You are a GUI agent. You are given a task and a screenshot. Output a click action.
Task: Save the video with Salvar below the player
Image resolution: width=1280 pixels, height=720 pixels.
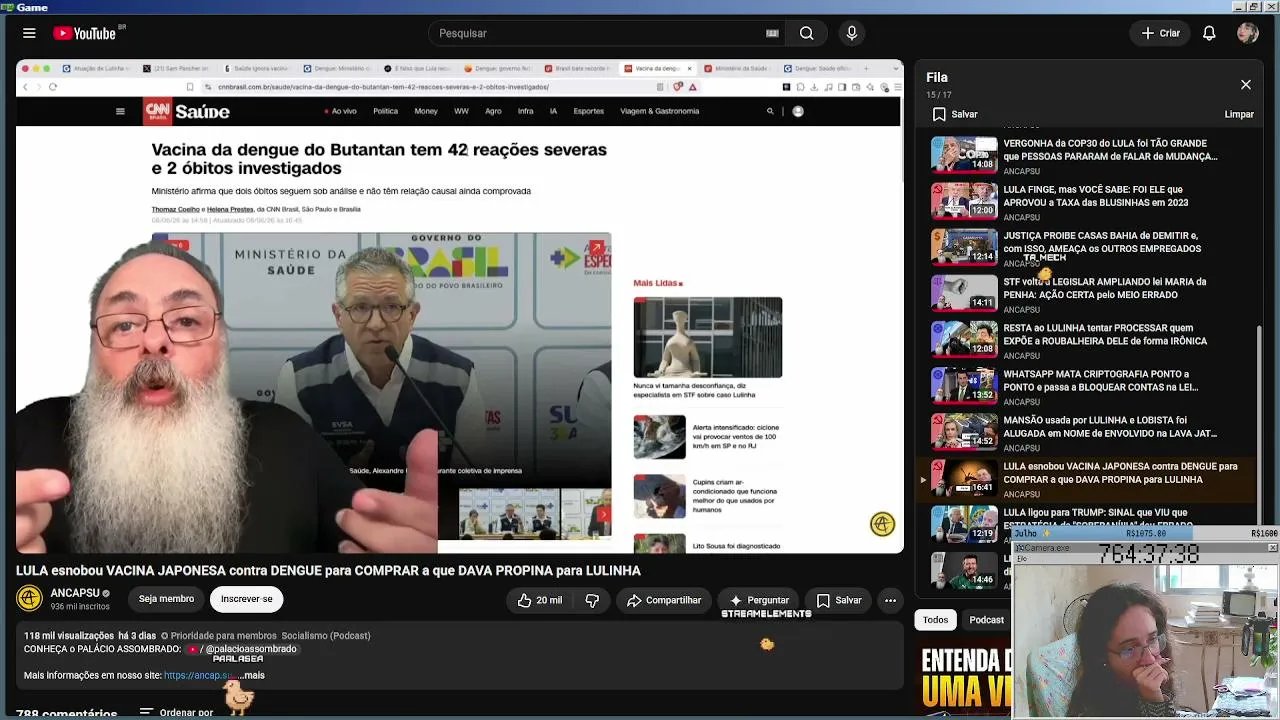839,600
